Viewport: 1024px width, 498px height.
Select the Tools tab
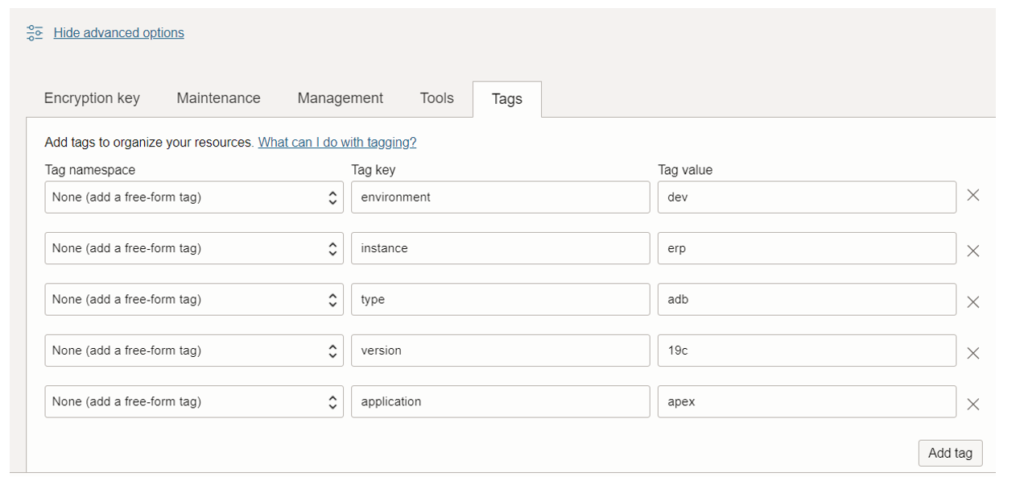437,99
